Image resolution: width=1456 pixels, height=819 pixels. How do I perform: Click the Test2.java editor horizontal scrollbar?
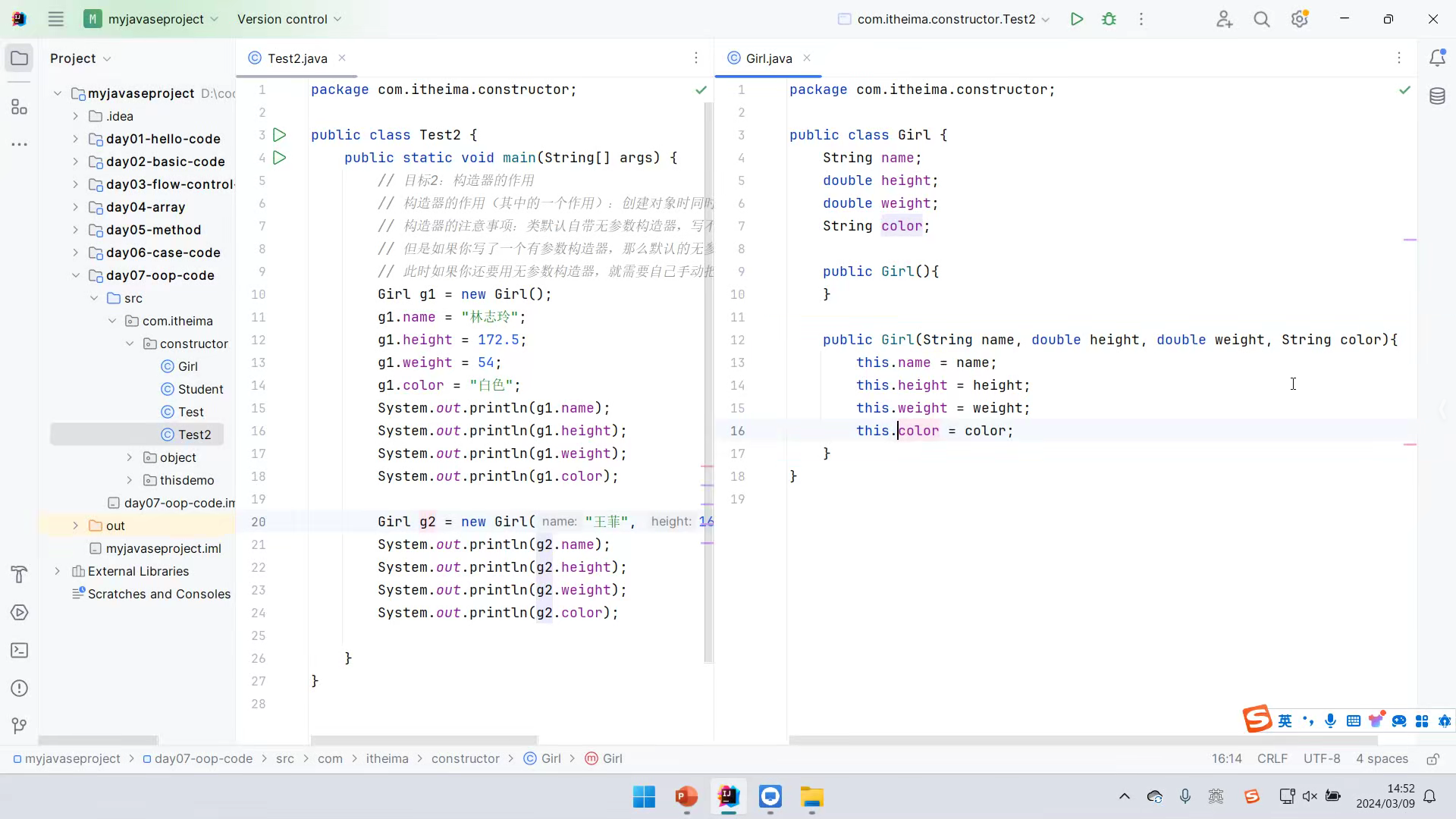(x=423, y=740)
